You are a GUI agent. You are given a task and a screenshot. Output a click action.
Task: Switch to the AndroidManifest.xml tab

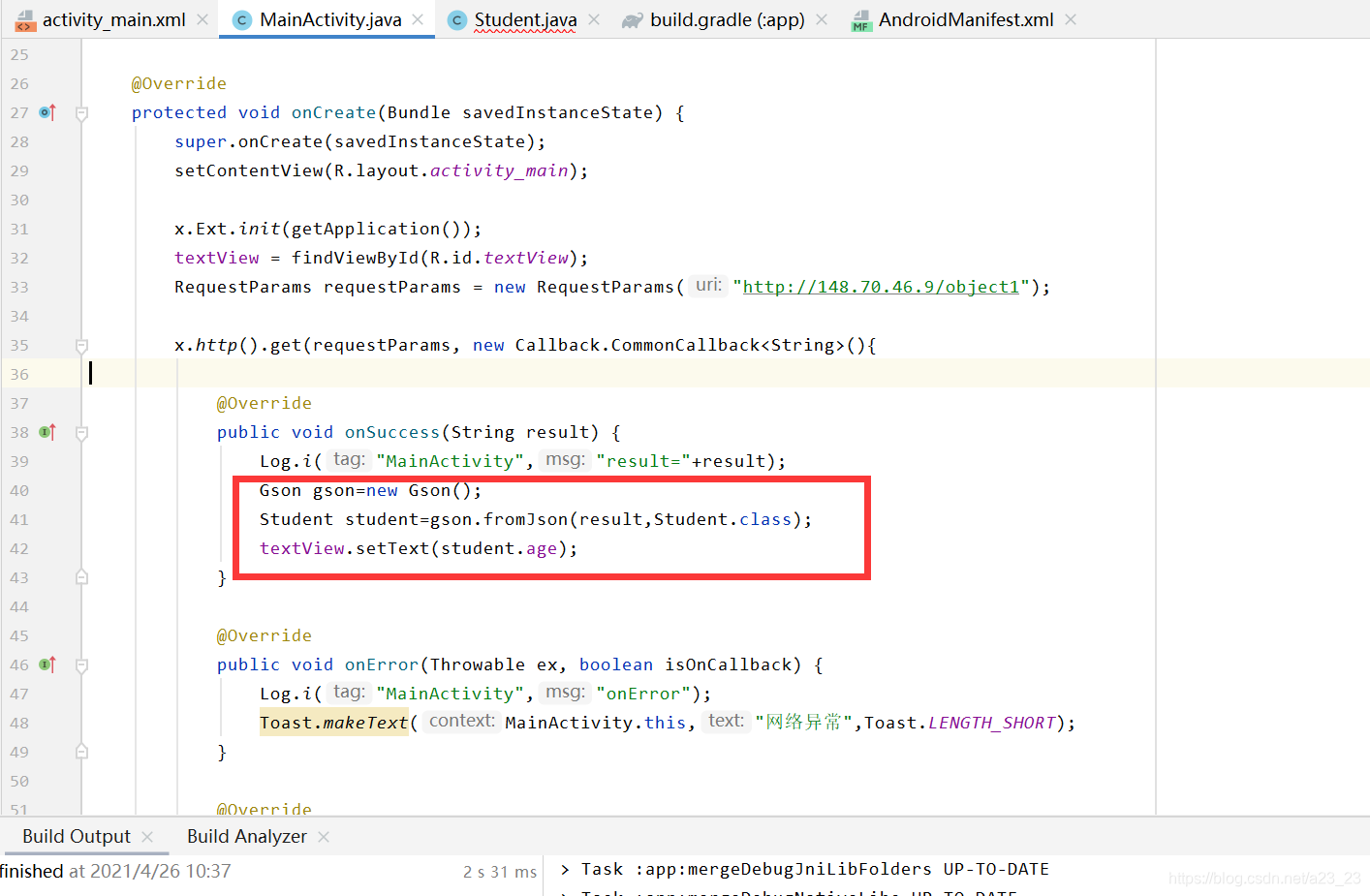(x=966, y=19)
